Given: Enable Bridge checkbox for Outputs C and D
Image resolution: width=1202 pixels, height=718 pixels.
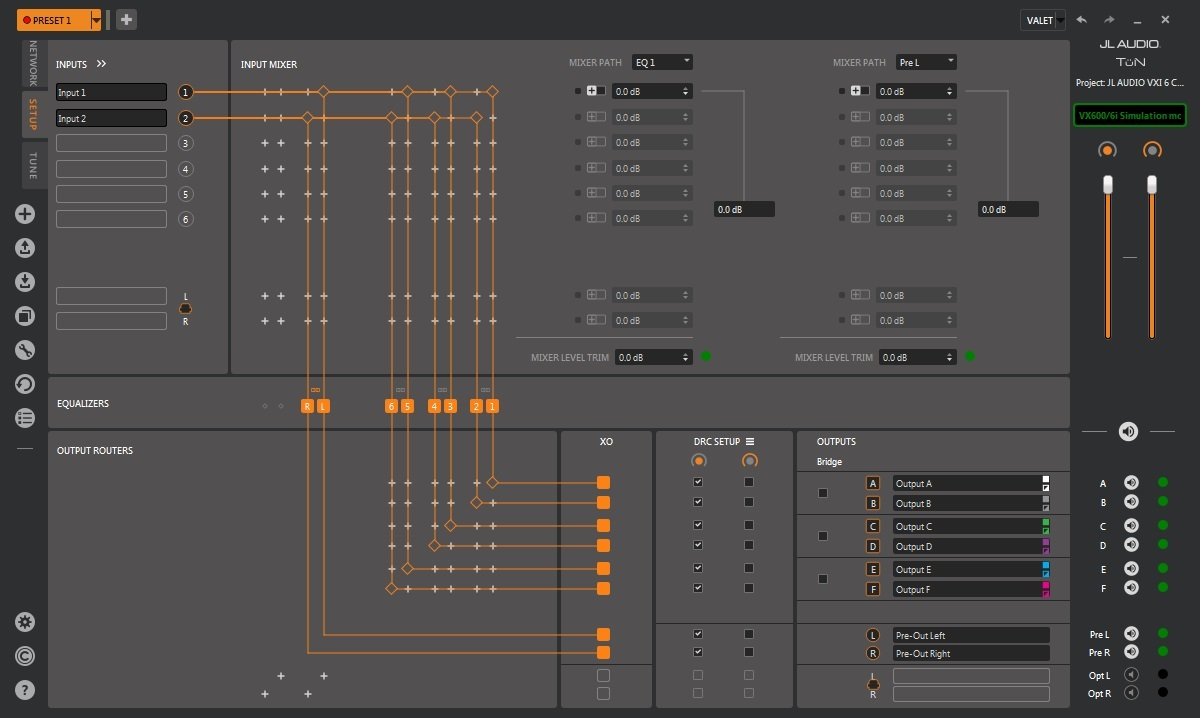Looking at the screenshot, I should (x=823, y=536).
